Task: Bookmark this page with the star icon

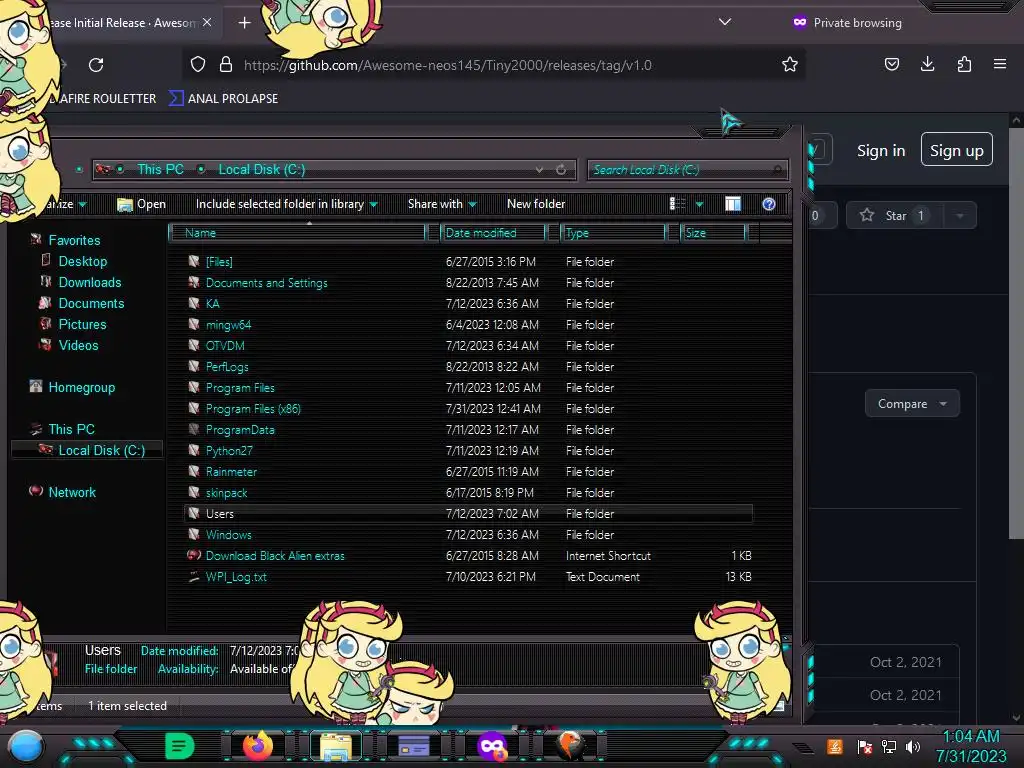Action: (x=790, y=64)
